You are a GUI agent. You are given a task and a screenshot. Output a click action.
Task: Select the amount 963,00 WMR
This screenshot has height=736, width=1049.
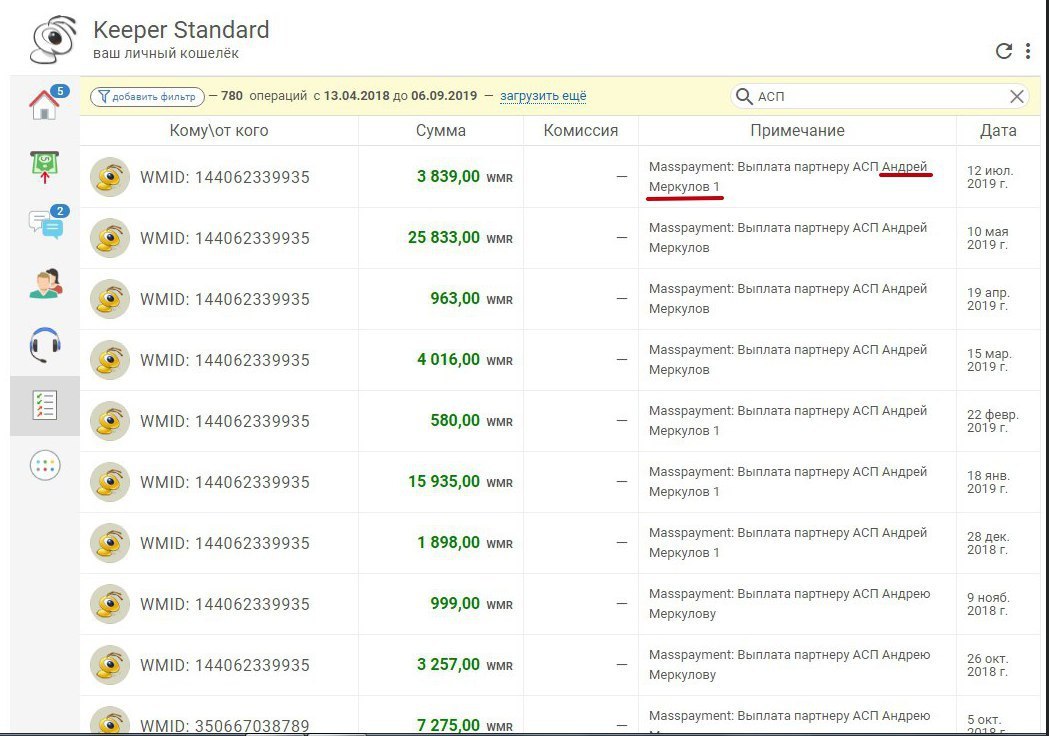(472, 298)
